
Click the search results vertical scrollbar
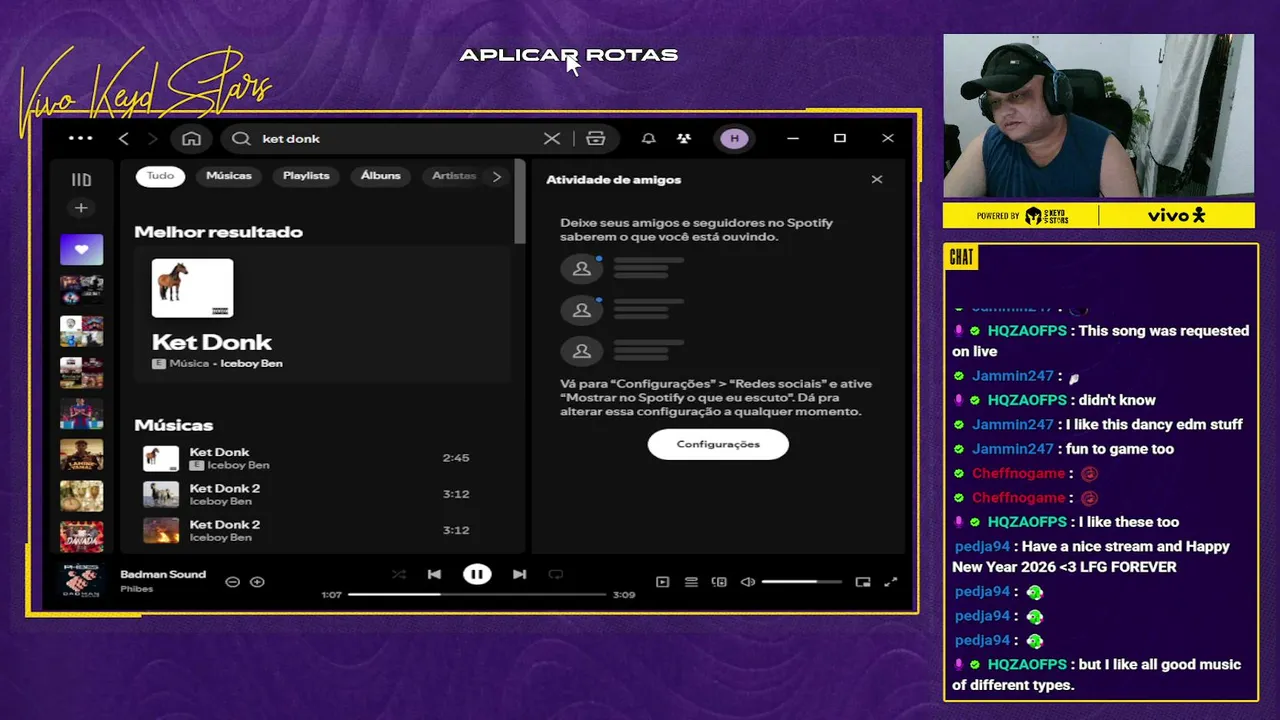click(520, 200)
